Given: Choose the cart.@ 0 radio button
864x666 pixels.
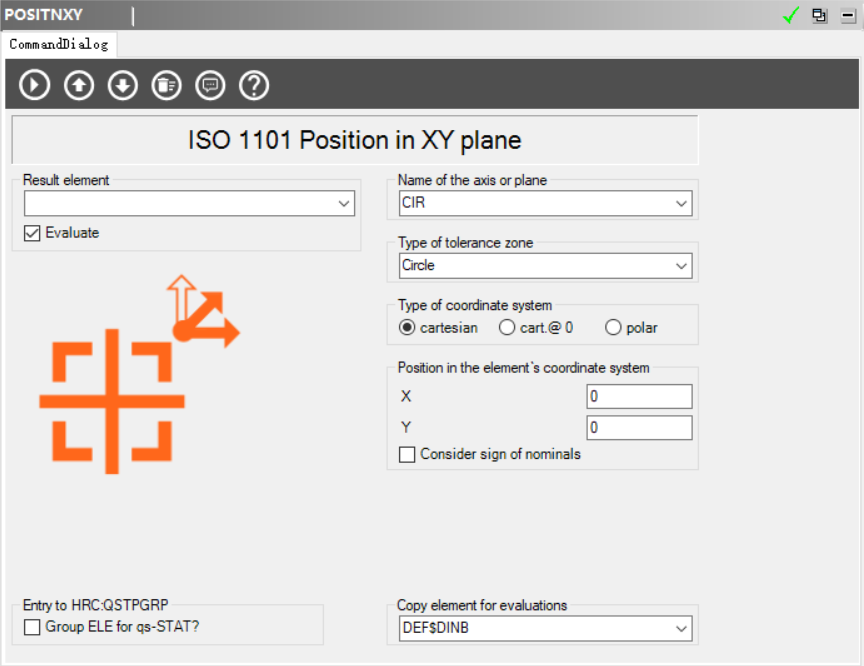Looking at the screenshot, I should click(507, 328).
